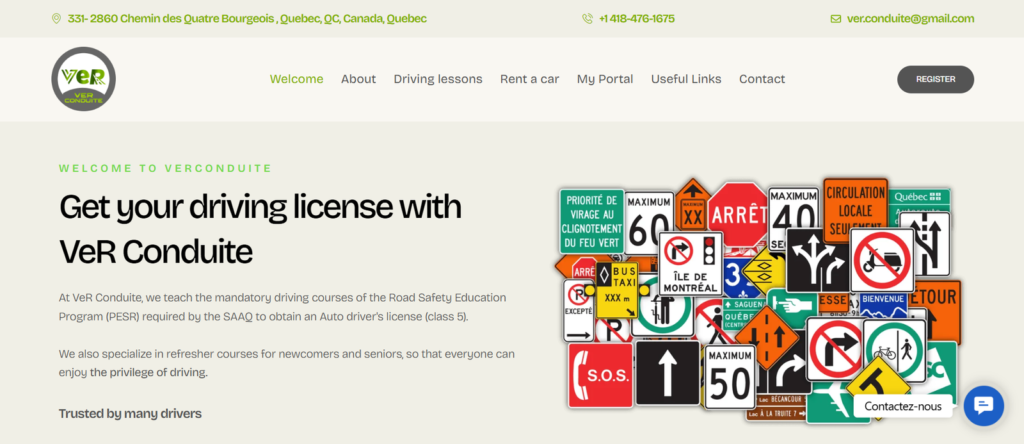The width and height of the screenshot is (1024, 444).
Task: Click ver.conduite@gmail.com email link
Action: [910, 18]
